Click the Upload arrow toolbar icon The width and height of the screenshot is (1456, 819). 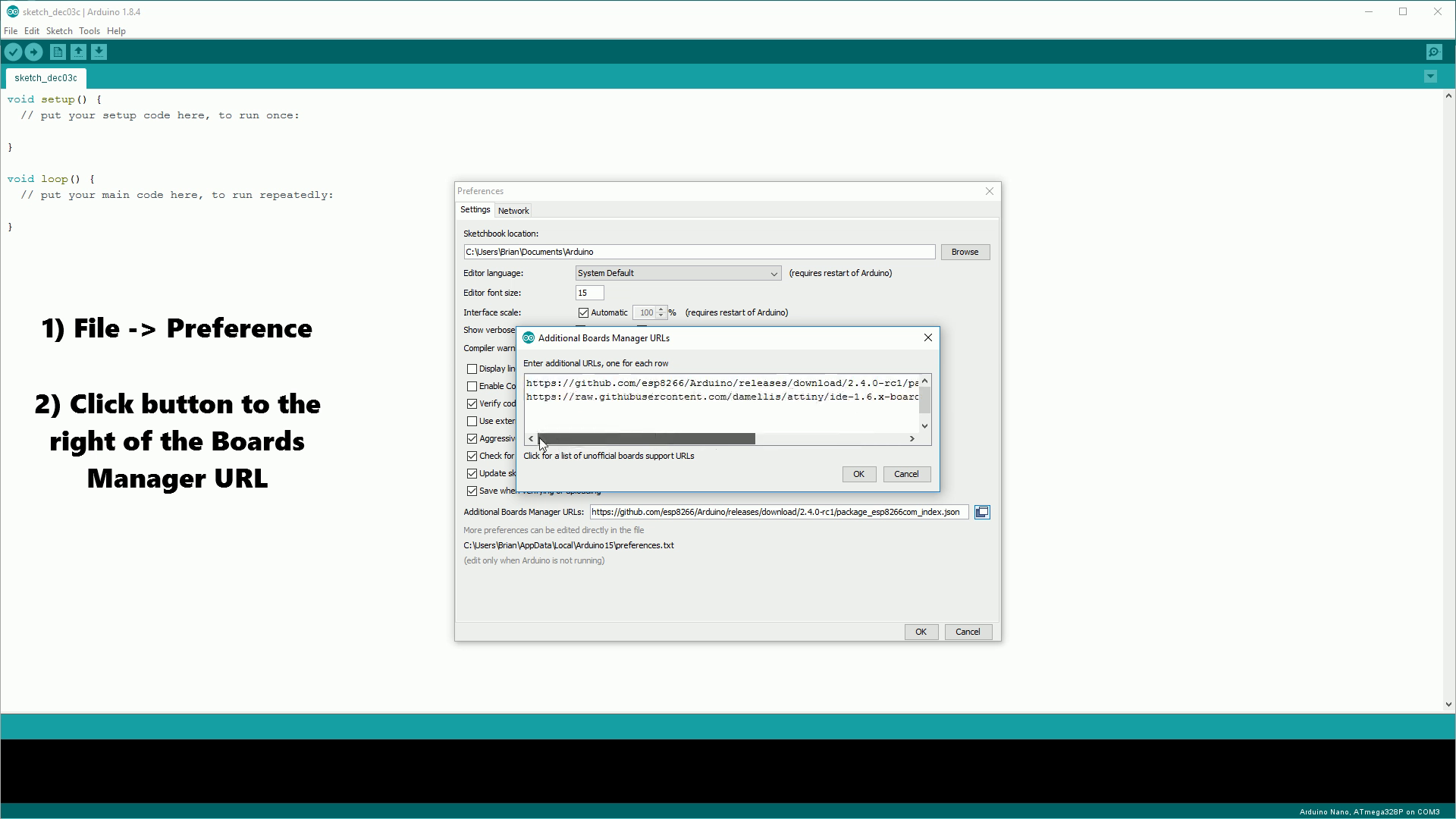(33, 52)
